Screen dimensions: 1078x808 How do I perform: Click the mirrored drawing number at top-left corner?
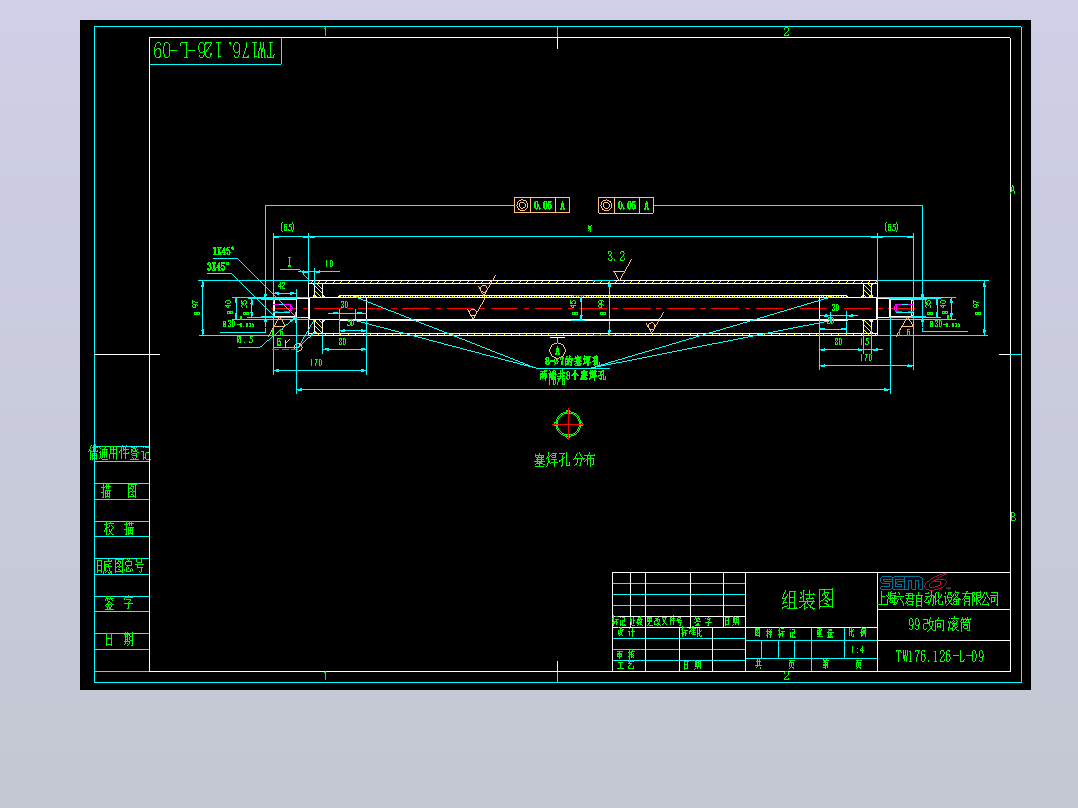pos(214,50)
